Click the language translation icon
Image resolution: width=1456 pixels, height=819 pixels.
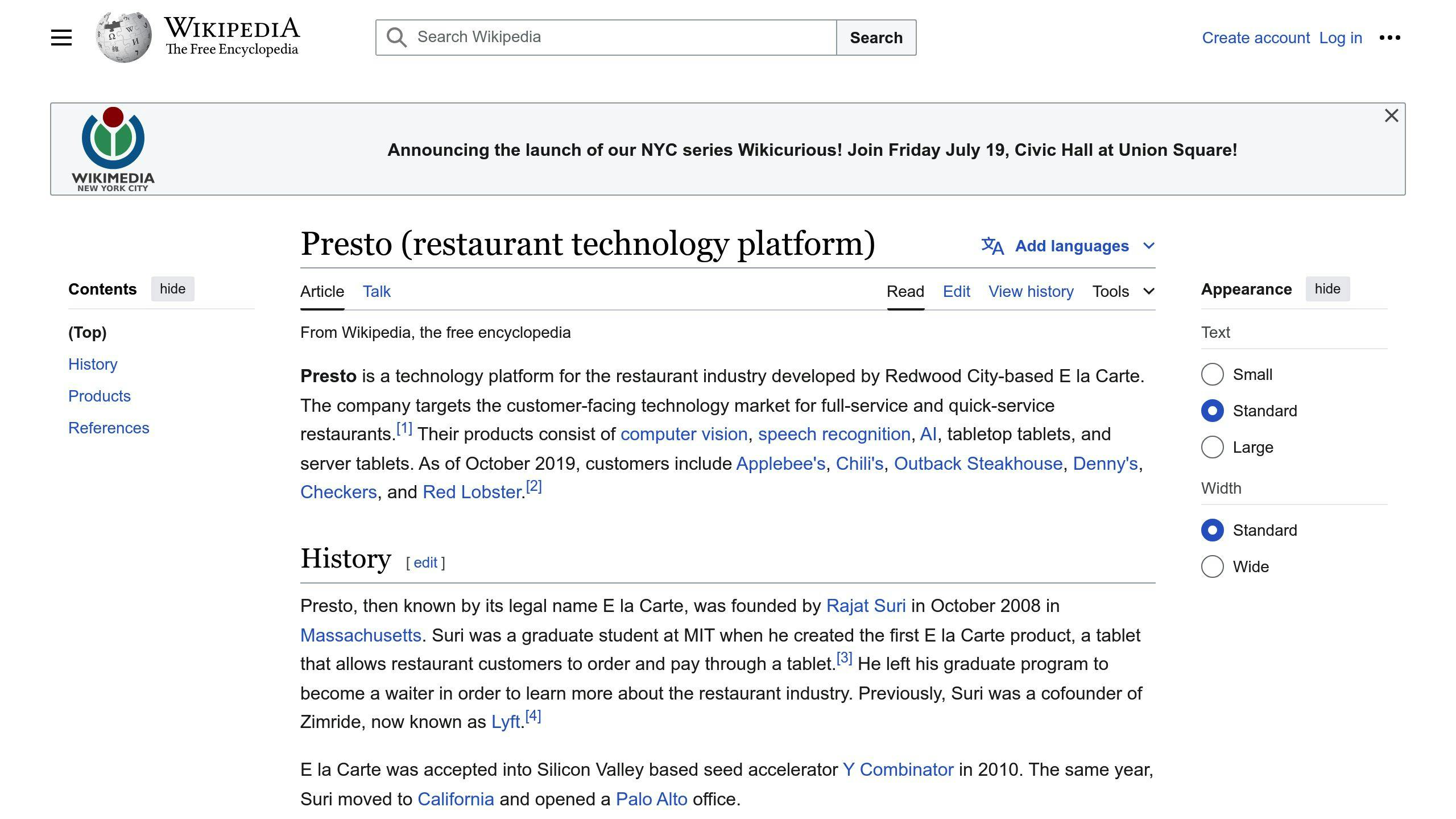(x=992, y=246)
